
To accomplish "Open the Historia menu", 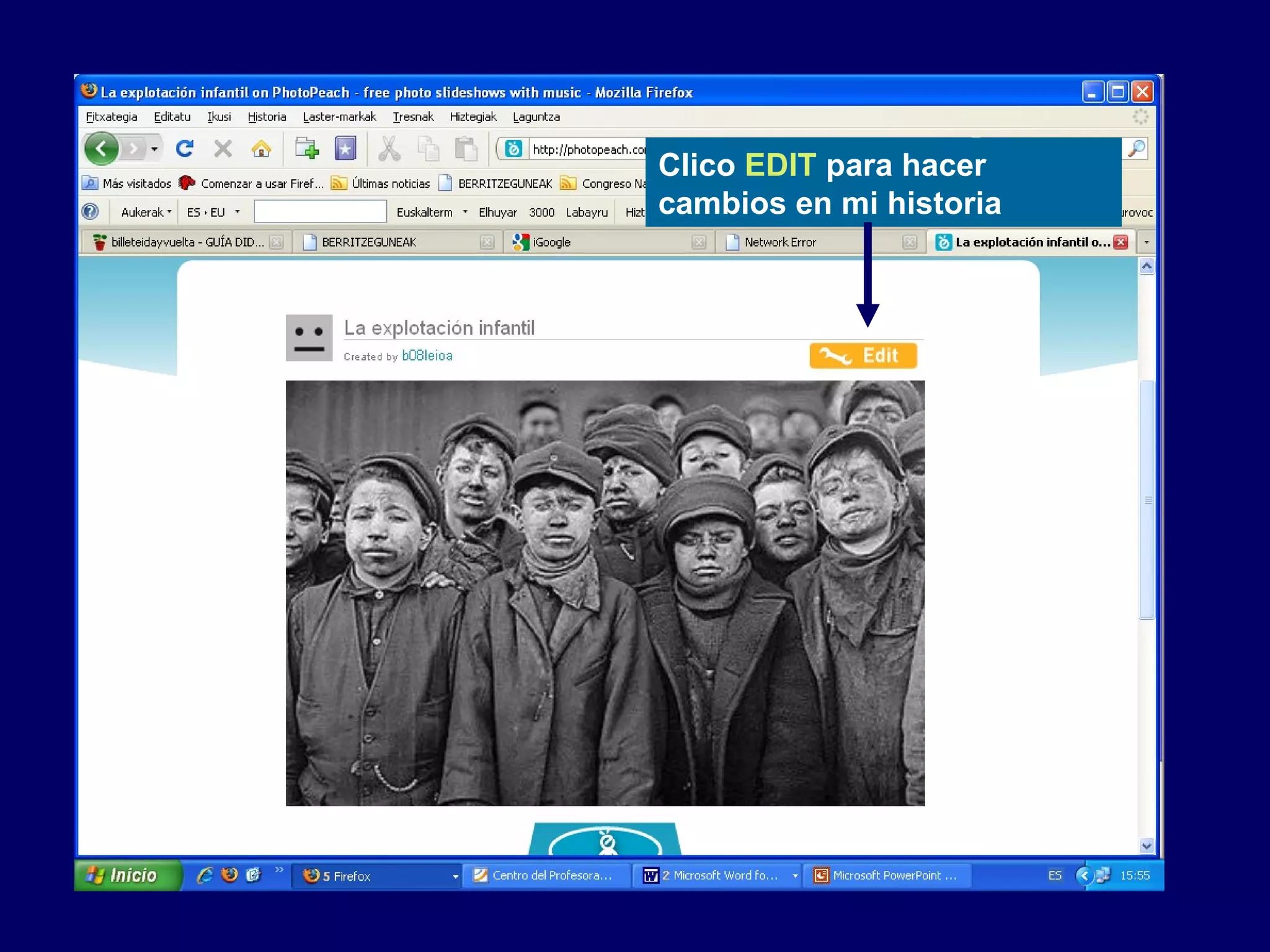I will point(267,117).
